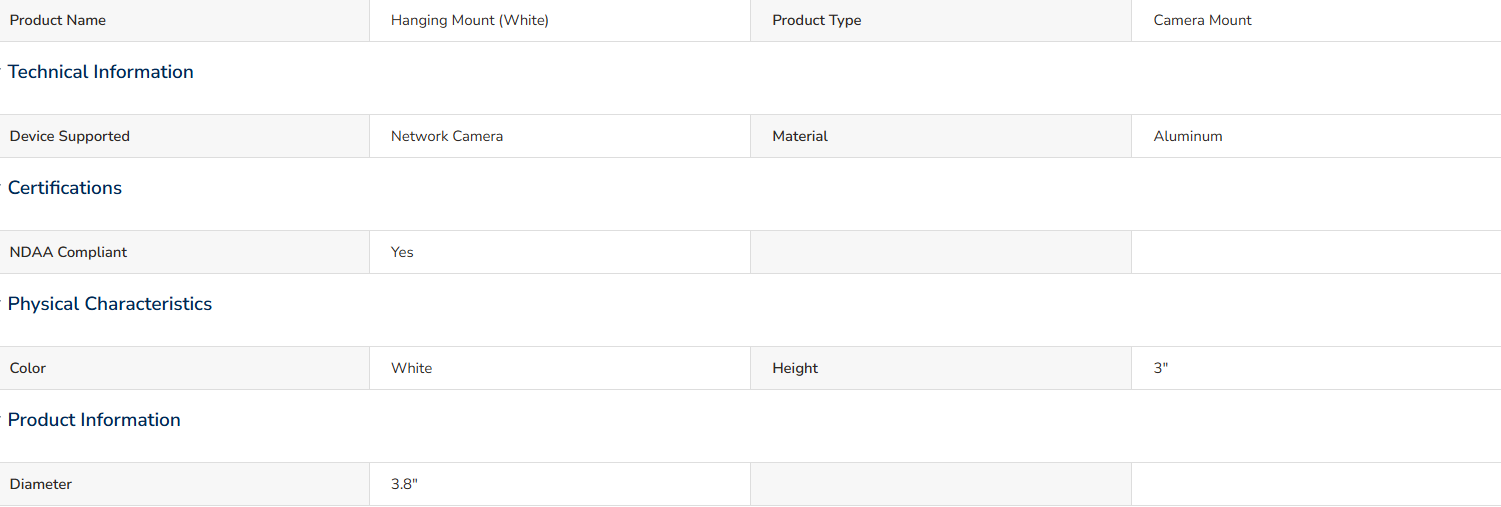Select the Camera Mount value

click(1202, 20)
